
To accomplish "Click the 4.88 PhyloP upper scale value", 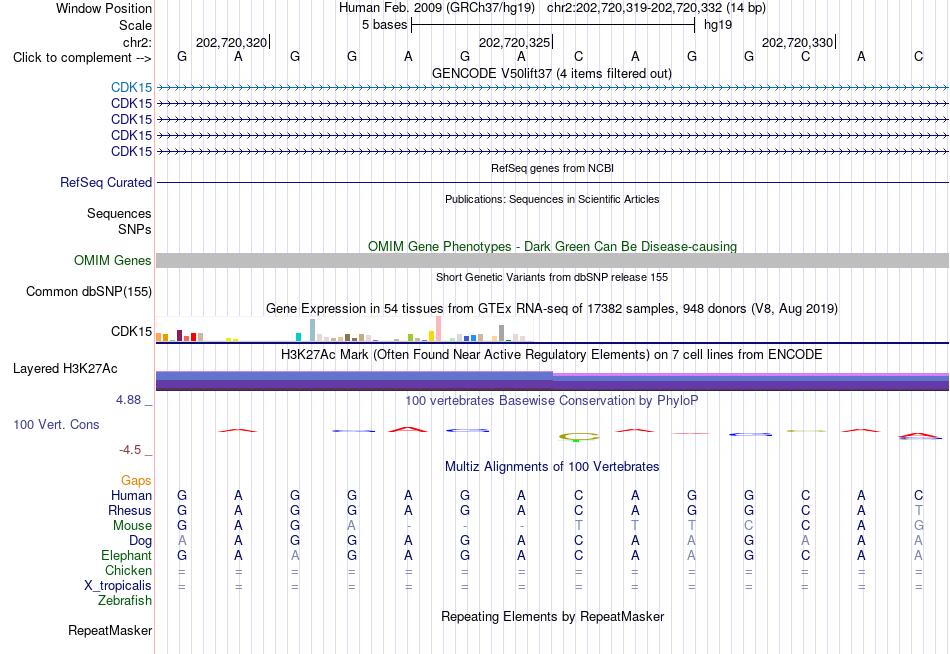I will 128,400.
